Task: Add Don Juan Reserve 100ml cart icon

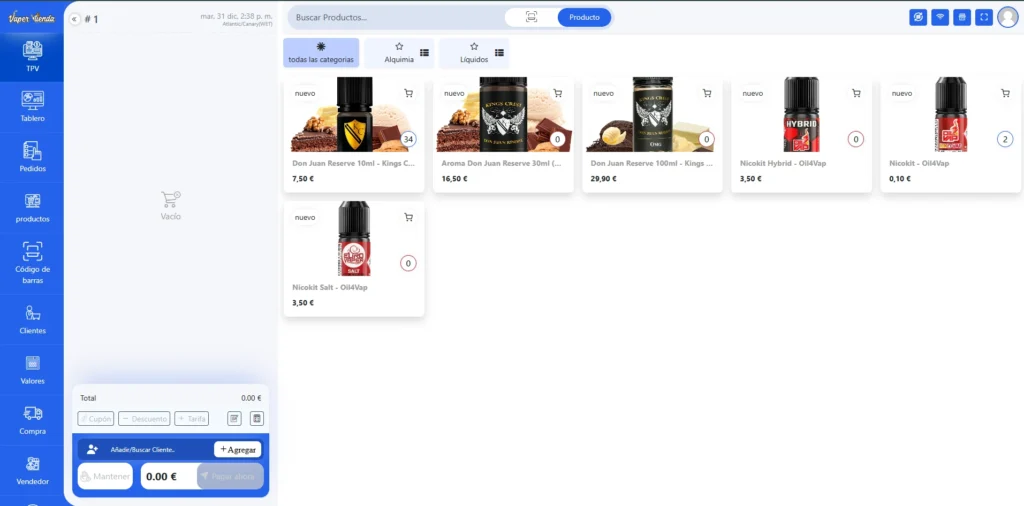Action: pos(707,93)
